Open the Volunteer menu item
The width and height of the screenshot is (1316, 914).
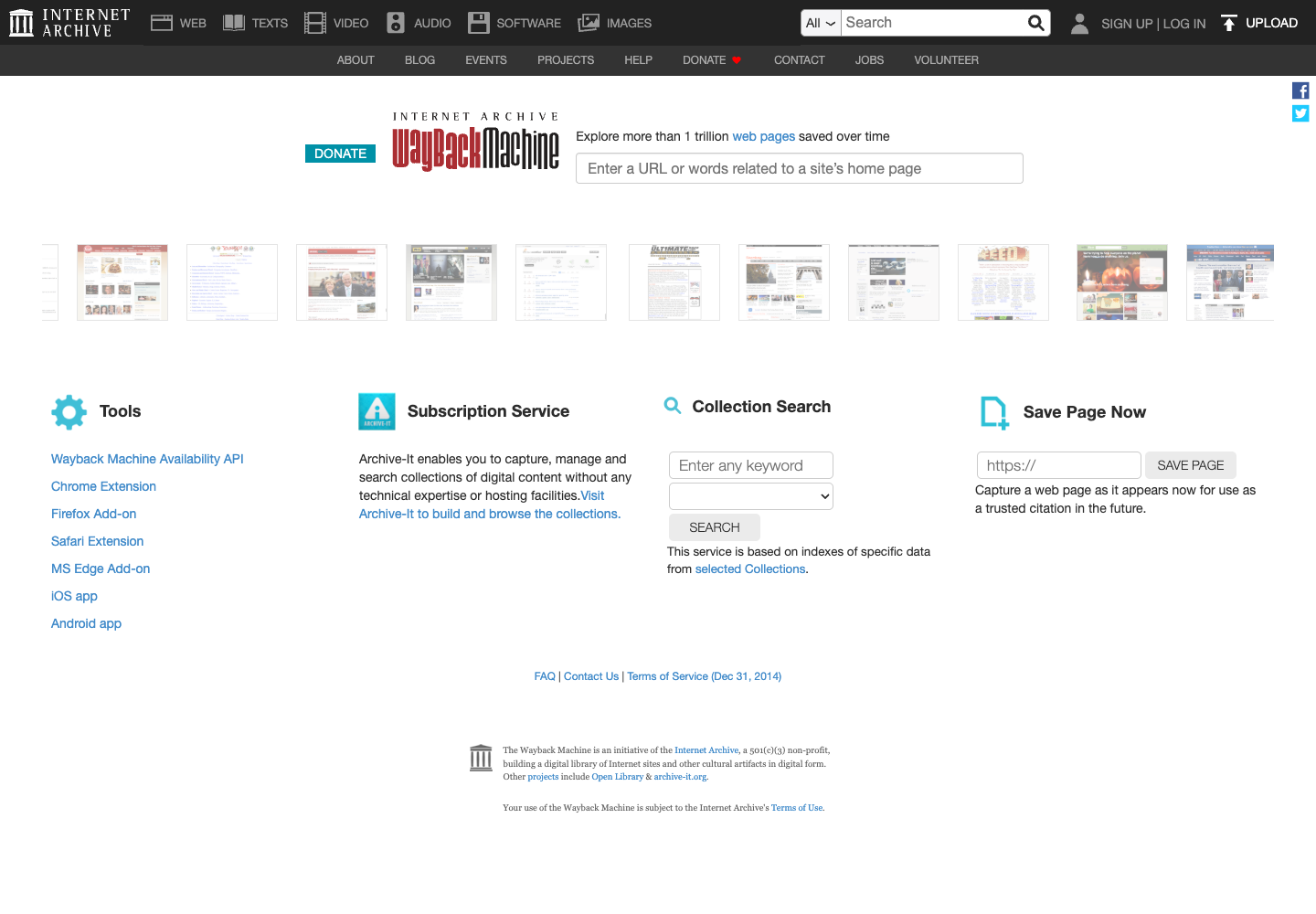pyautogui.click(x=946, y=60)
